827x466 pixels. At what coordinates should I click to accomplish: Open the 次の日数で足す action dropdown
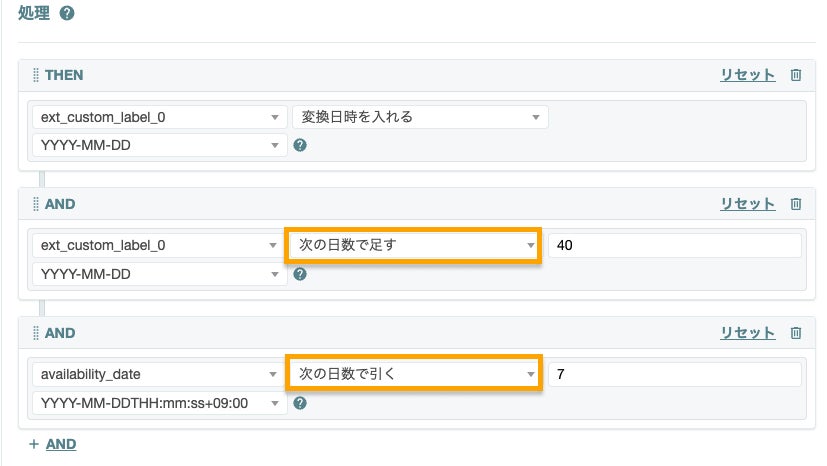click(x=414, y=246)
